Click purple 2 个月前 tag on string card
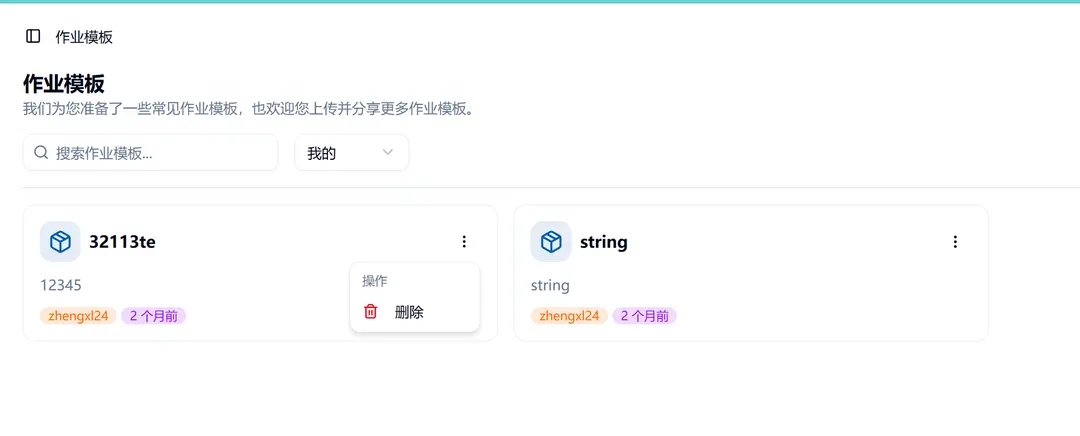 pos(645,316)
